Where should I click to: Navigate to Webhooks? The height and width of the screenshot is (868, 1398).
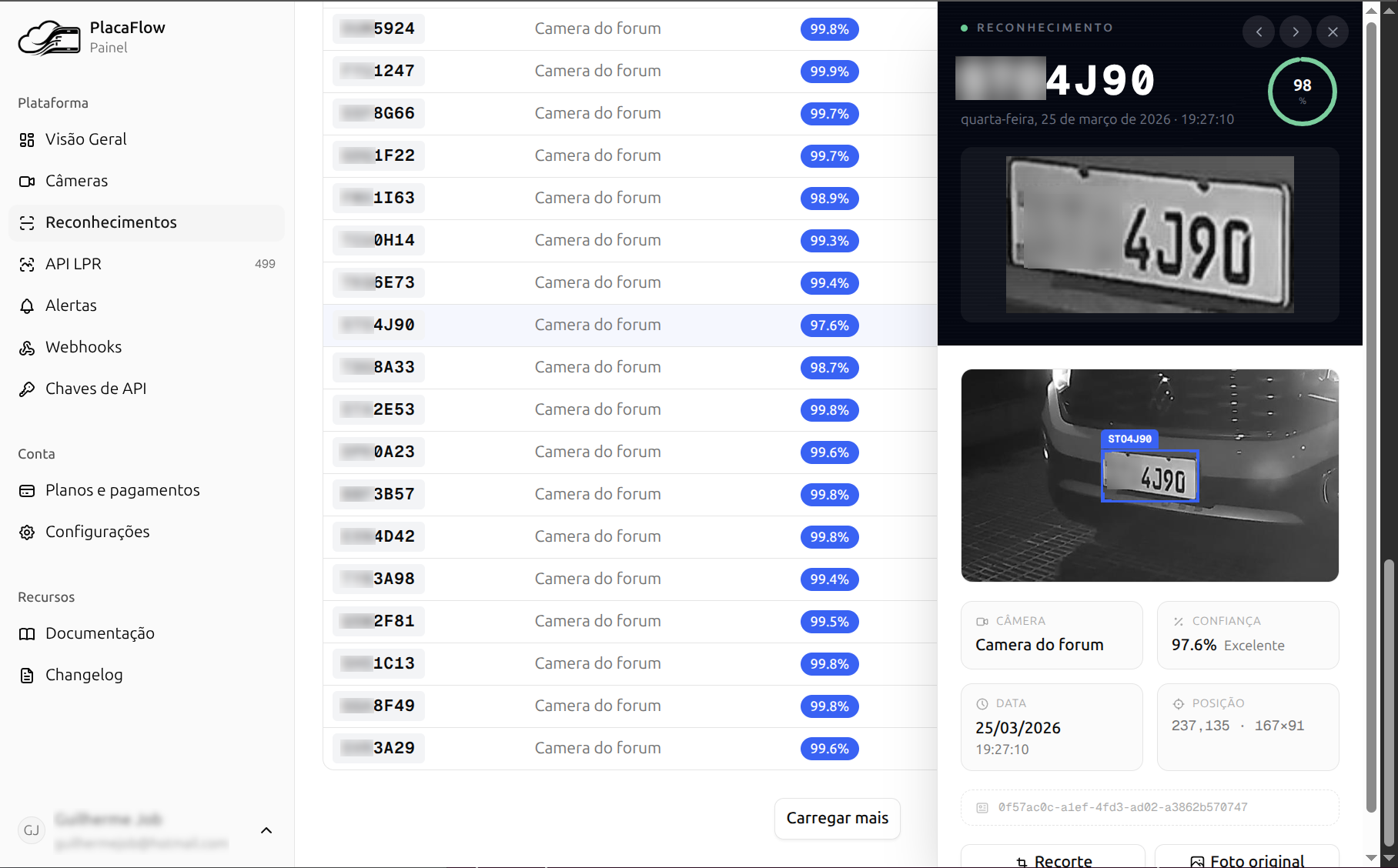(83, 347)
